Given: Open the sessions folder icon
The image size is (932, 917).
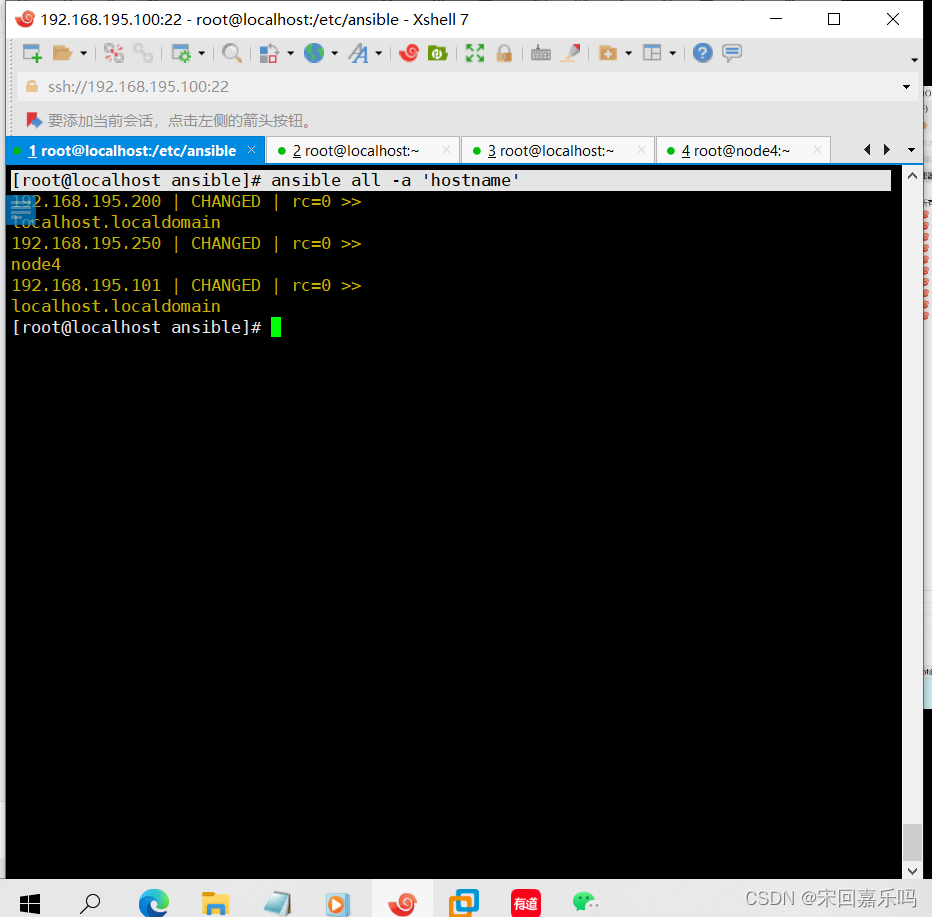Looking at the screenshot, I should pos(62,53).
